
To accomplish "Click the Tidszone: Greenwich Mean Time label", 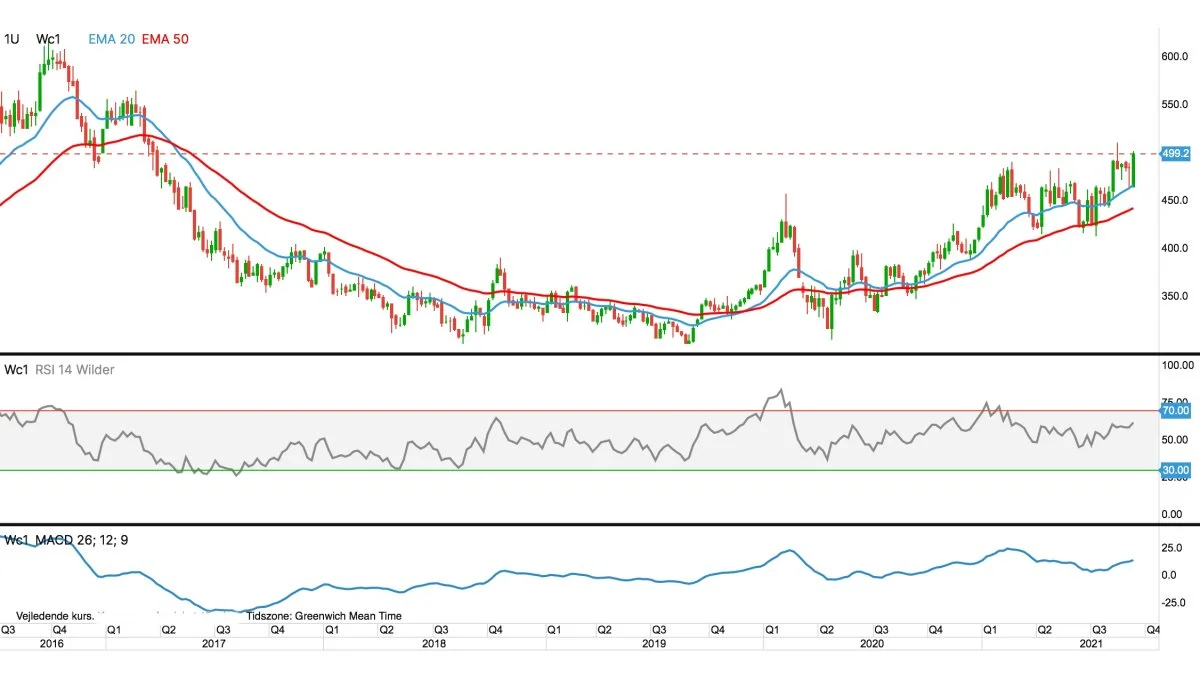I will pyautogui.click(x=323, y=616).
